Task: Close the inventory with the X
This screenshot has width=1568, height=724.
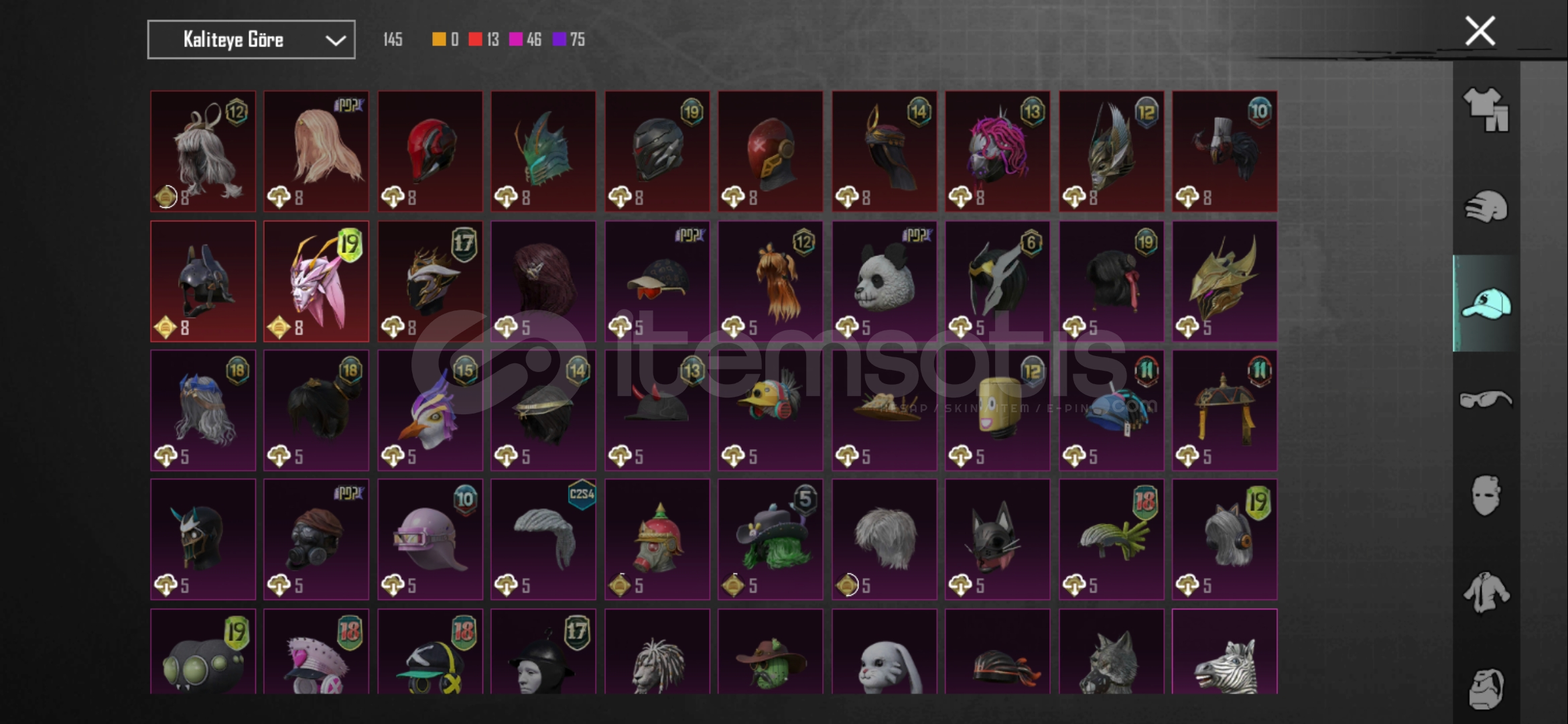Action: coord(1480,31)
